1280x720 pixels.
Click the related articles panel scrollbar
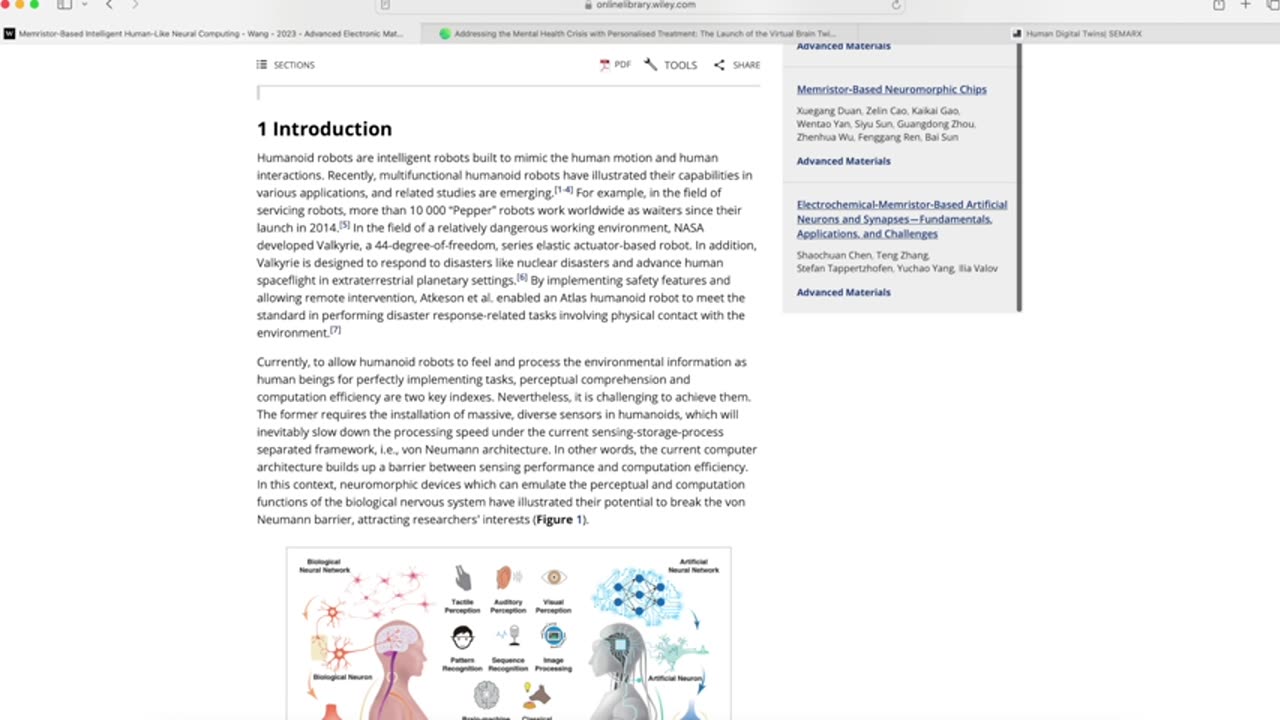coord(1019,178)
